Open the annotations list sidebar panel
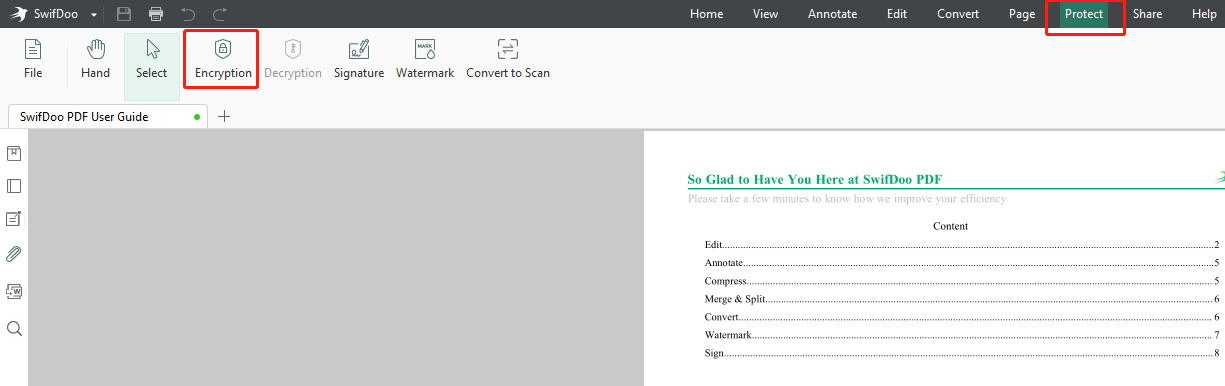The width and height of the screenshot is (1225, 386). point(14,219)
